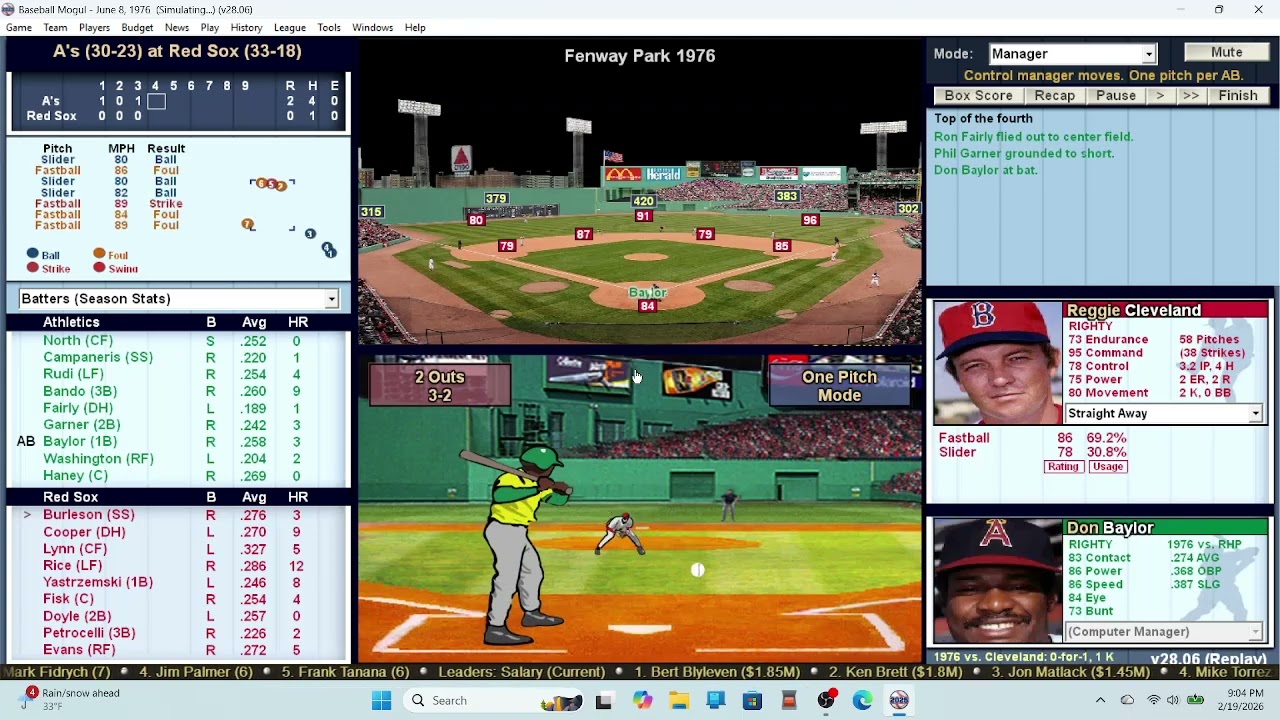Open the volume control in system tray

1173,700
